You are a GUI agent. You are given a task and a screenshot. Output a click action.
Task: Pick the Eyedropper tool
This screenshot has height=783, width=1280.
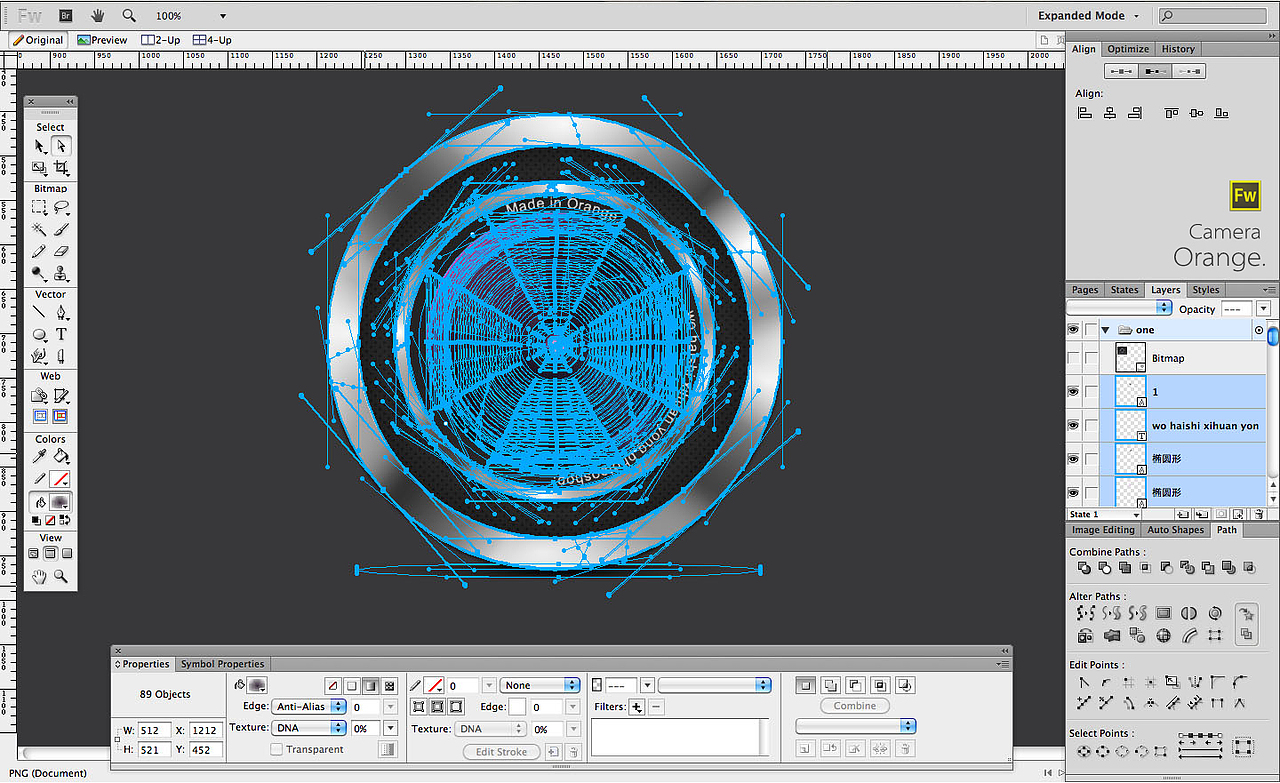coord(40,457)
